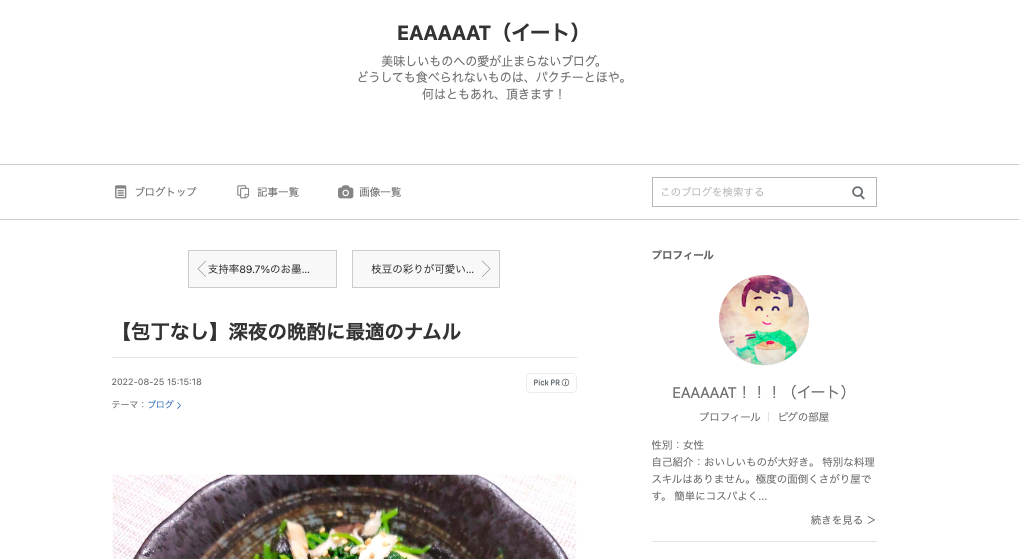Open 記事一覧 navigation item

(x=268, y=192)
